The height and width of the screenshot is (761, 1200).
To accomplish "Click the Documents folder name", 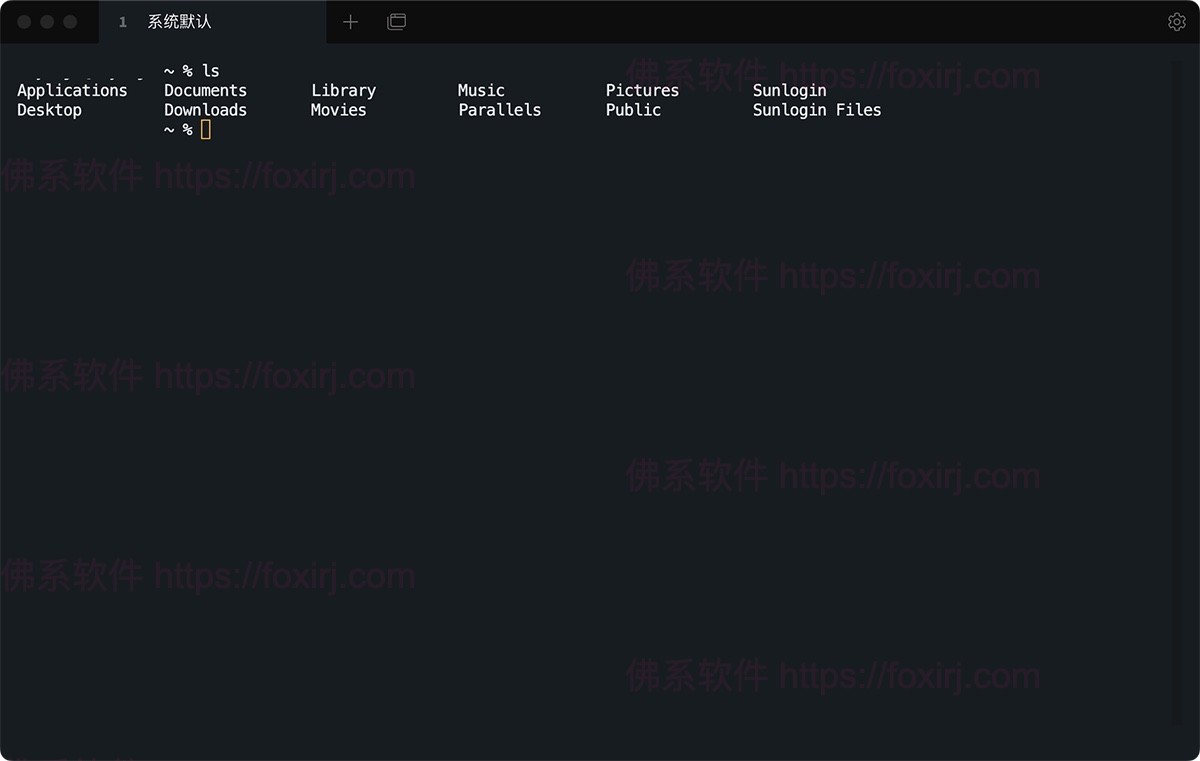I will pos(205,90).
